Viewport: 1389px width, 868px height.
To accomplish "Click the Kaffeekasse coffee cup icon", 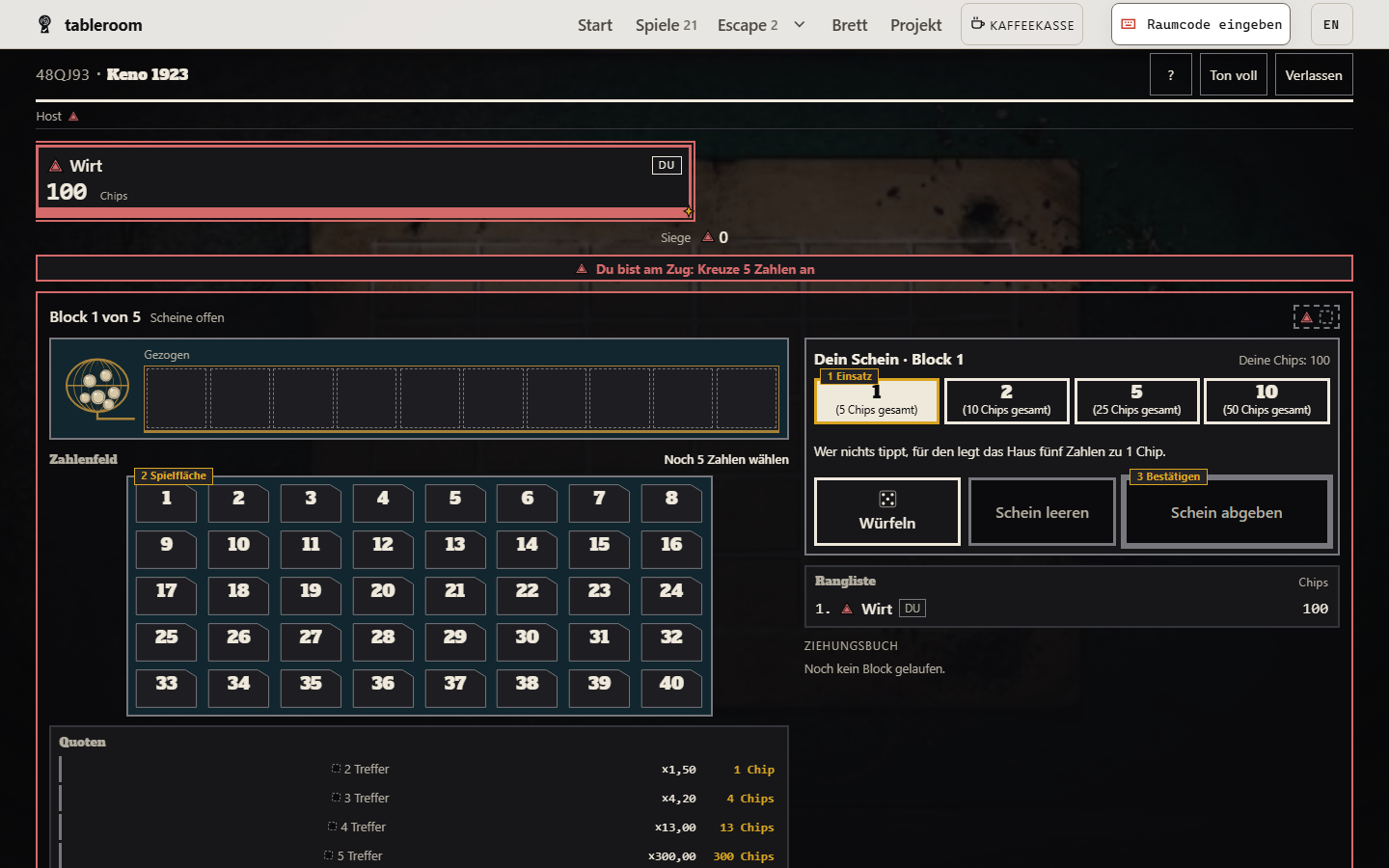I will (977, 24).
